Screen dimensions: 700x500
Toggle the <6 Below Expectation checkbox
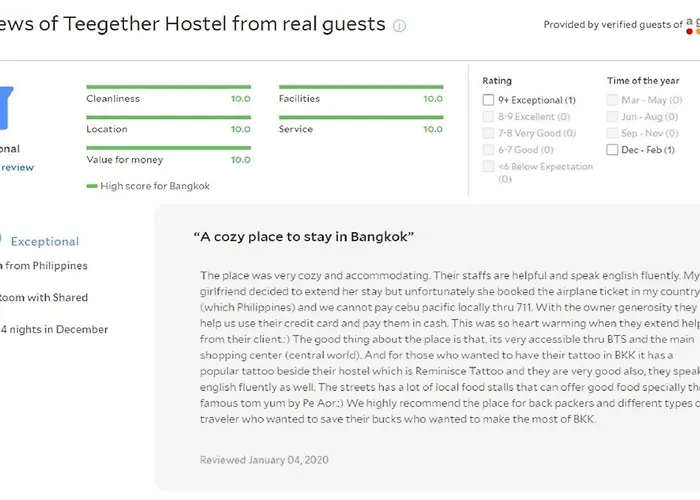point(488,167)
